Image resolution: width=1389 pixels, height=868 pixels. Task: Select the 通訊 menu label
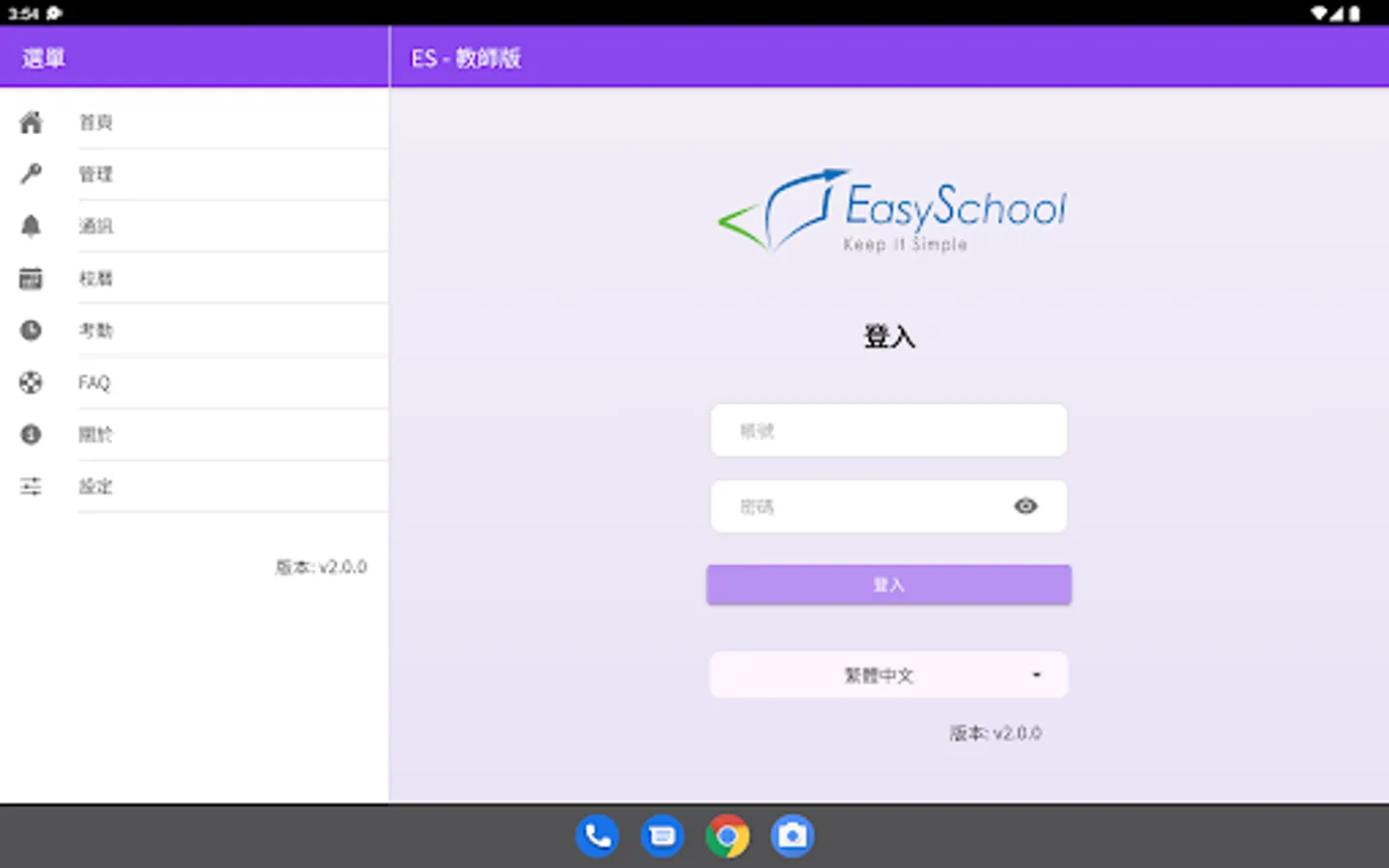point(95,227)
